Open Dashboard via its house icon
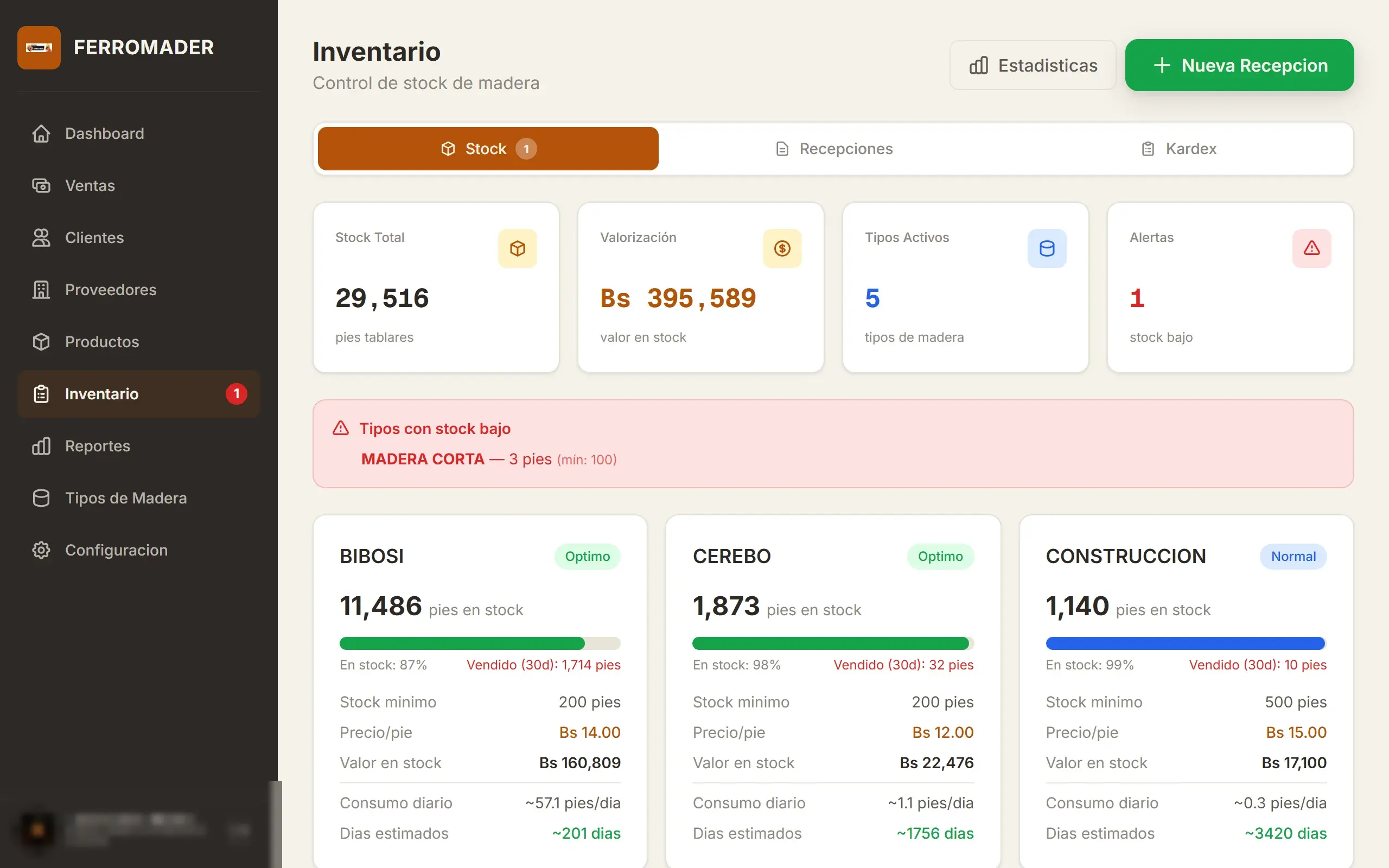 pyautogui.click(x=41, y=134)
